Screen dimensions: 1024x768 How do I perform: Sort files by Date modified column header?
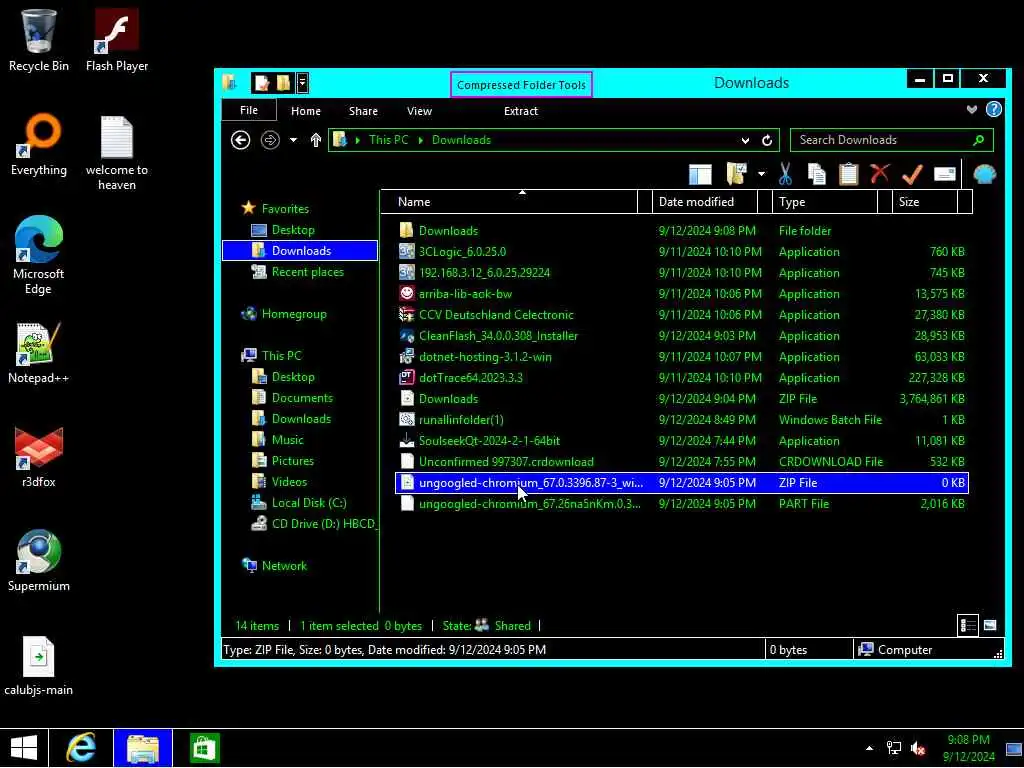point(705,202)
